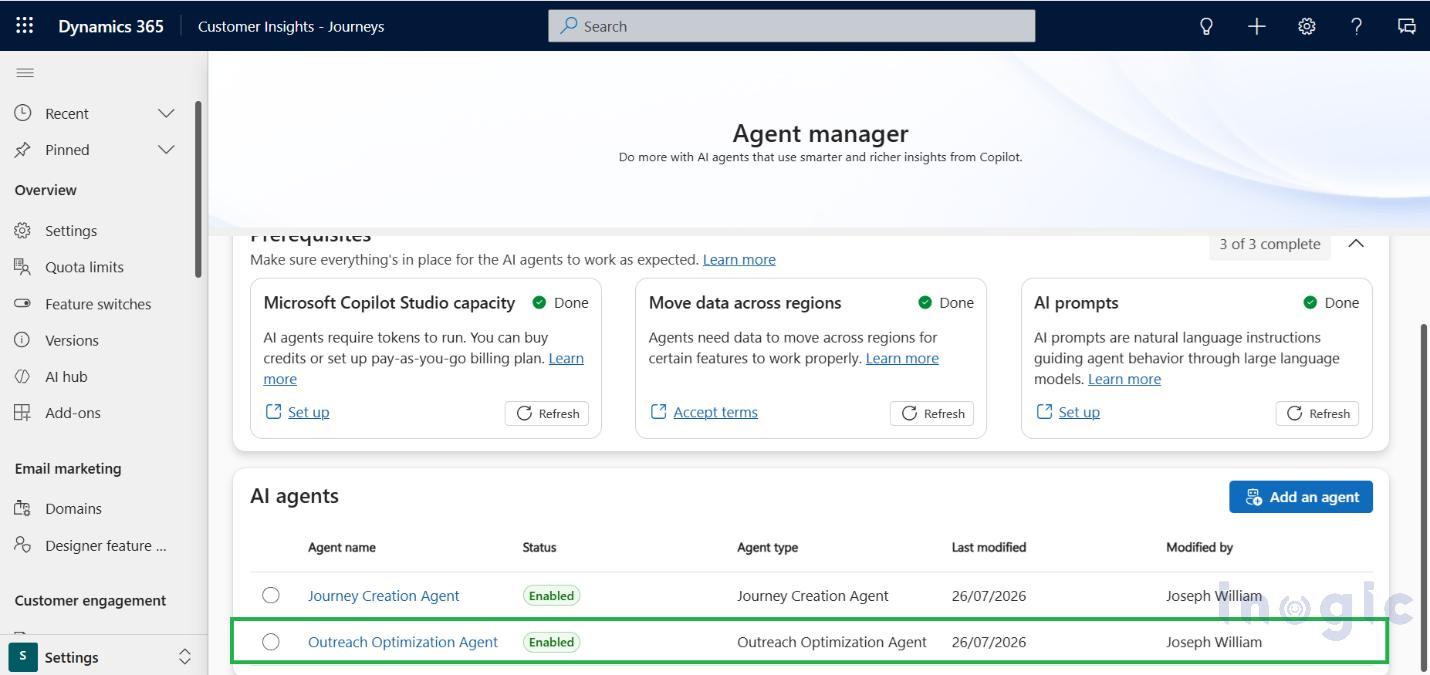
Task: Click the AI prompts Done checkmark
Action: tap(1310, 303)
